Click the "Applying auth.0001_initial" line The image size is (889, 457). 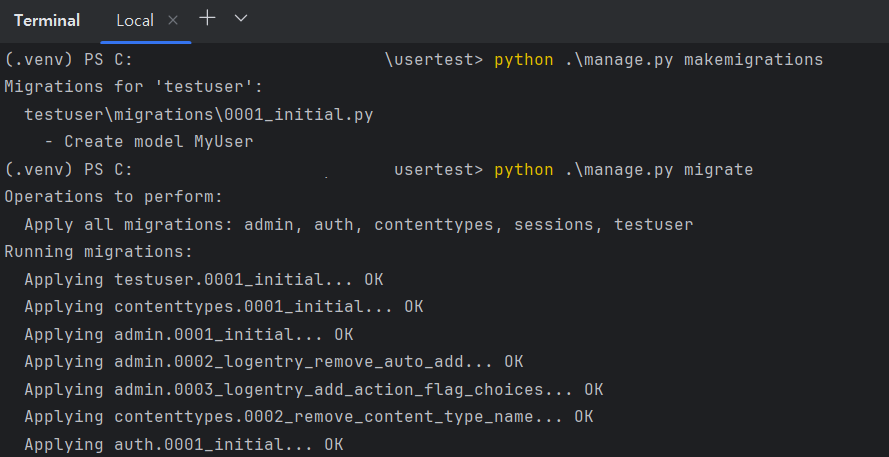click(x=183, y=443)
